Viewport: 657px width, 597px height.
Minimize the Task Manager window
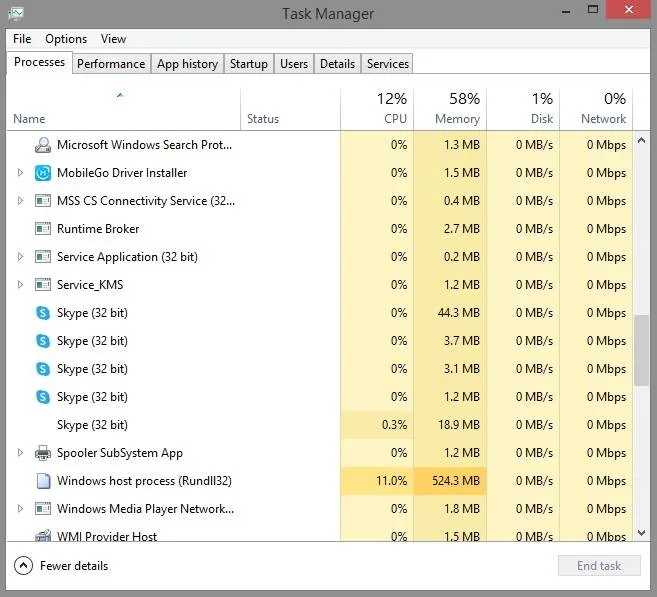(x=566, y=10)
